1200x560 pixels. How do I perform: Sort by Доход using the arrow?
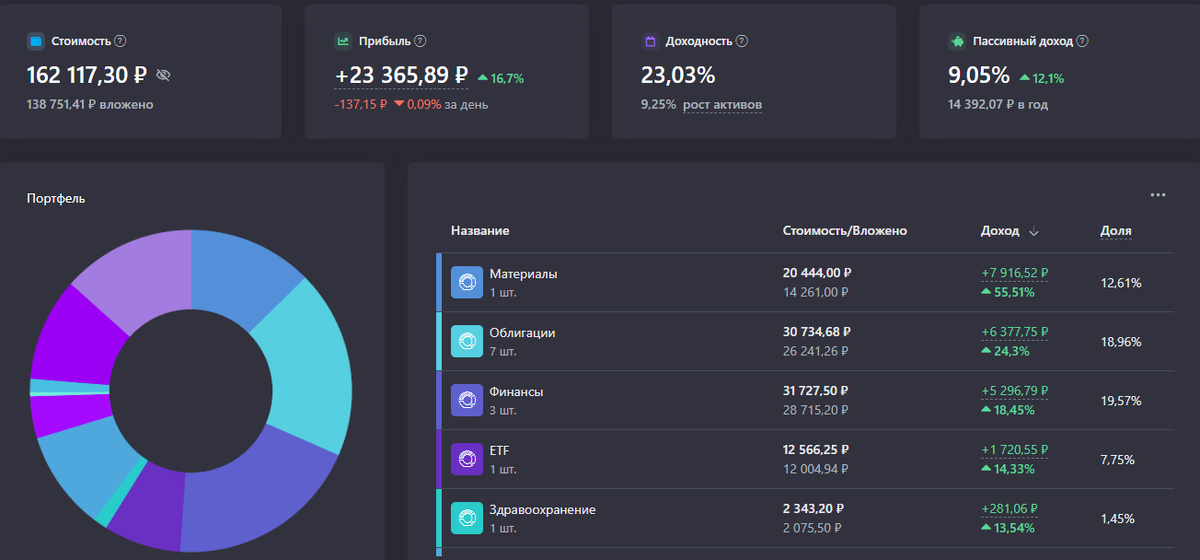point(1034,232)
